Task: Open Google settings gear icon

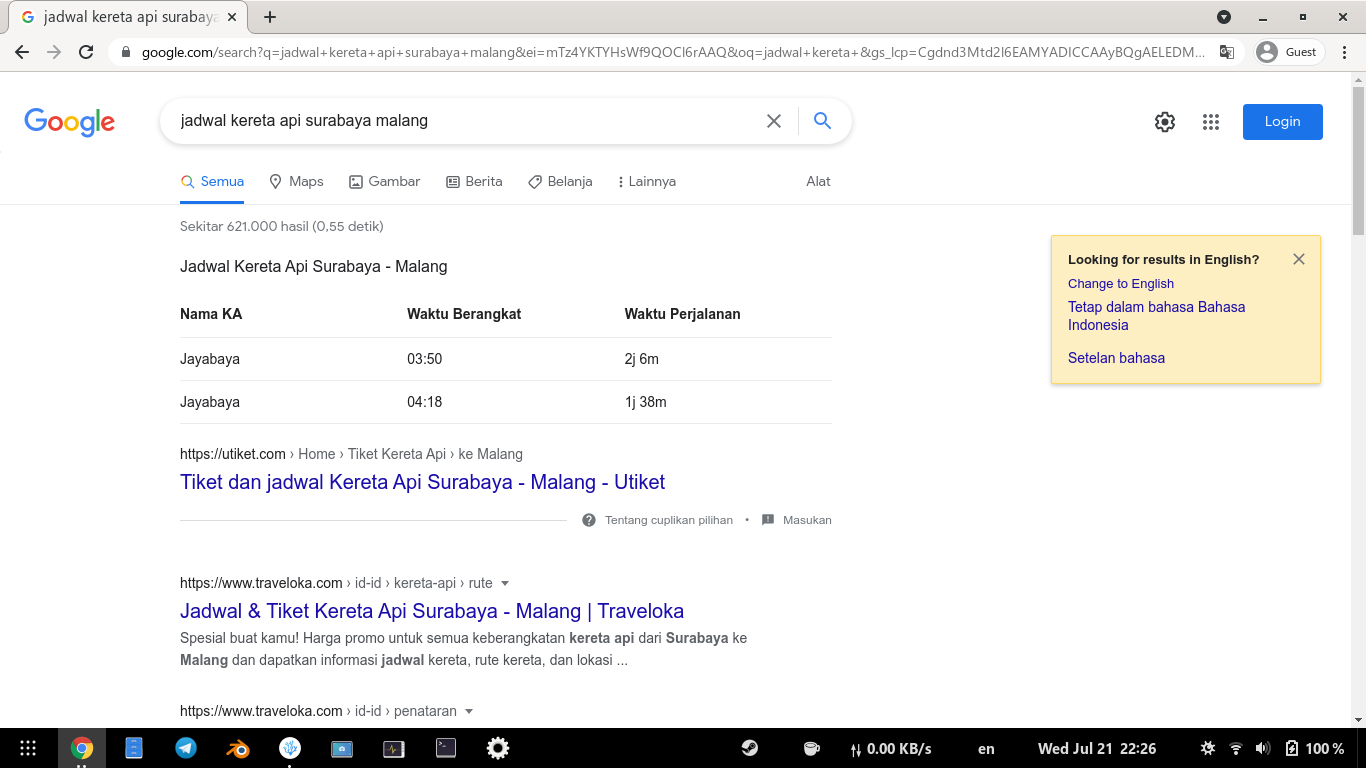Action: tap(1165, 122)
